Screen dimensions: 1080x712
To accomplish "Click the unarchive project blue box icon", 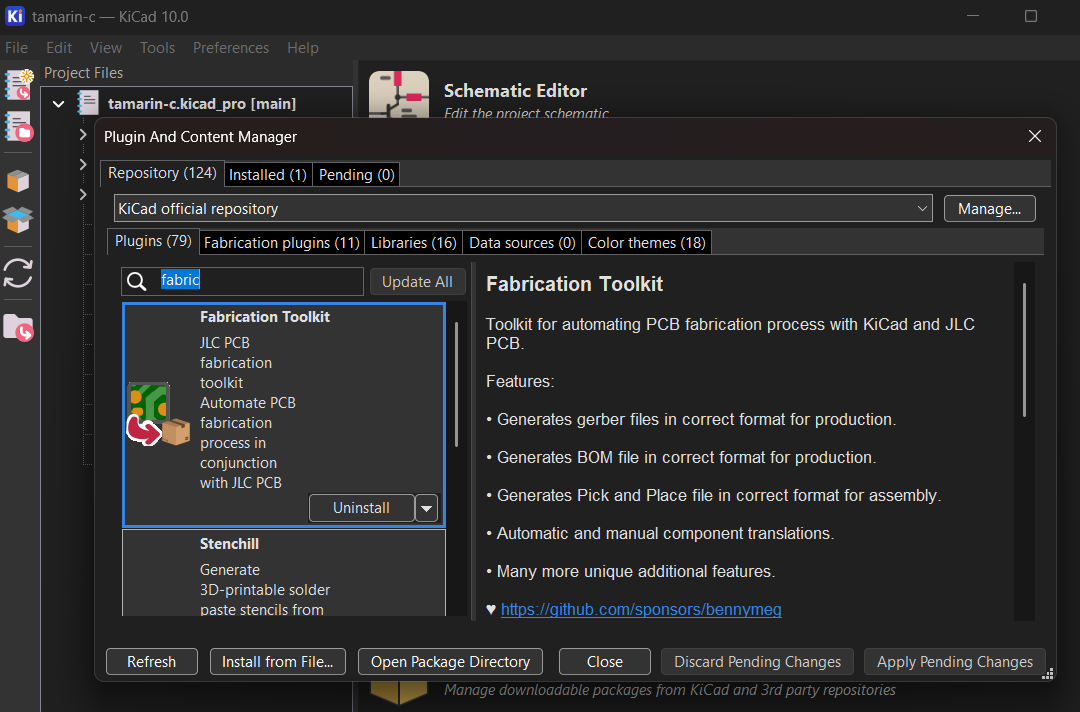I will [18, 220].
